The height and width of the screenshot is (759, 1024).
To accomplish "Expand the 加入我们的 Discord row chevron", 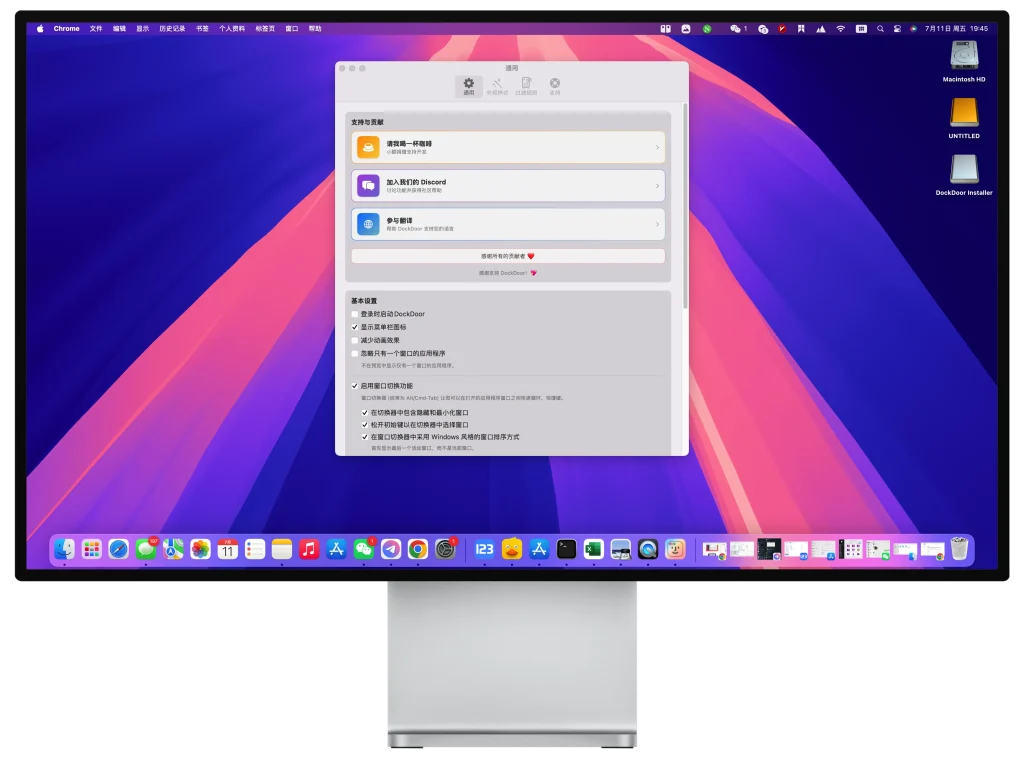I will coord(658,185).
